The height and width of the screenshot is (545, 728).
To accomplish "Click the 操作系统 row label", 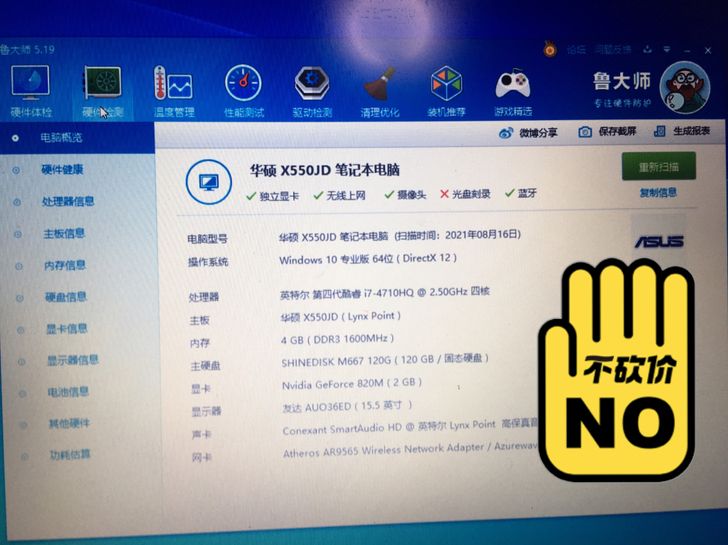I will point(208,262).
